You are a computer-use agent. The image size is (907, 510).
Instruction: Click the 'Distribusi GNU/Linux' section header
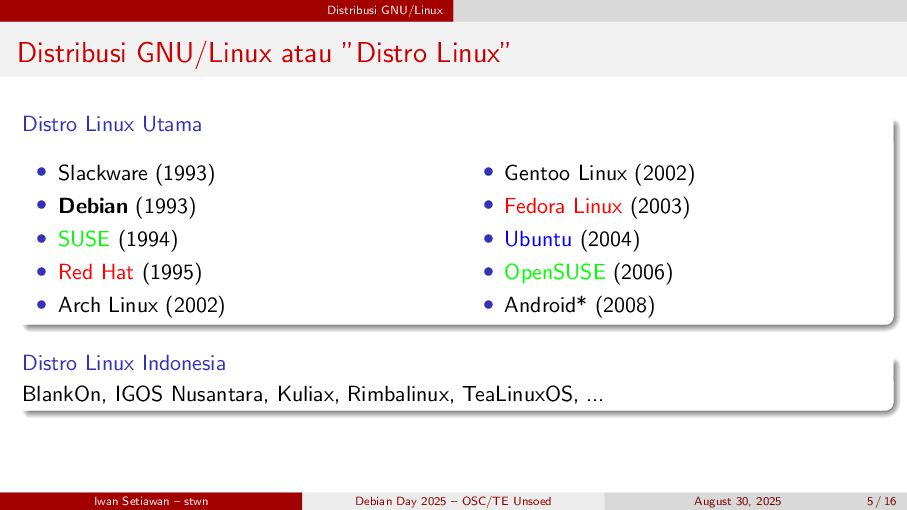point(385,10)
